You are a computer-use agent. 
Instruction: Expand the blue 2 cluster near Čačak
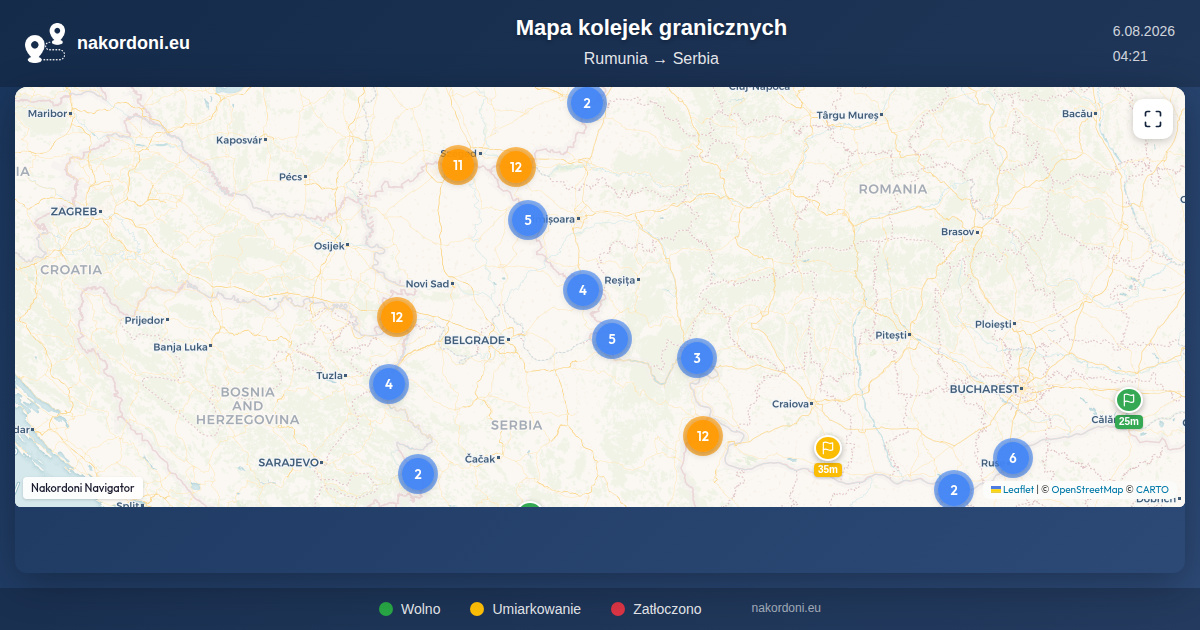(x=418, y=474)
